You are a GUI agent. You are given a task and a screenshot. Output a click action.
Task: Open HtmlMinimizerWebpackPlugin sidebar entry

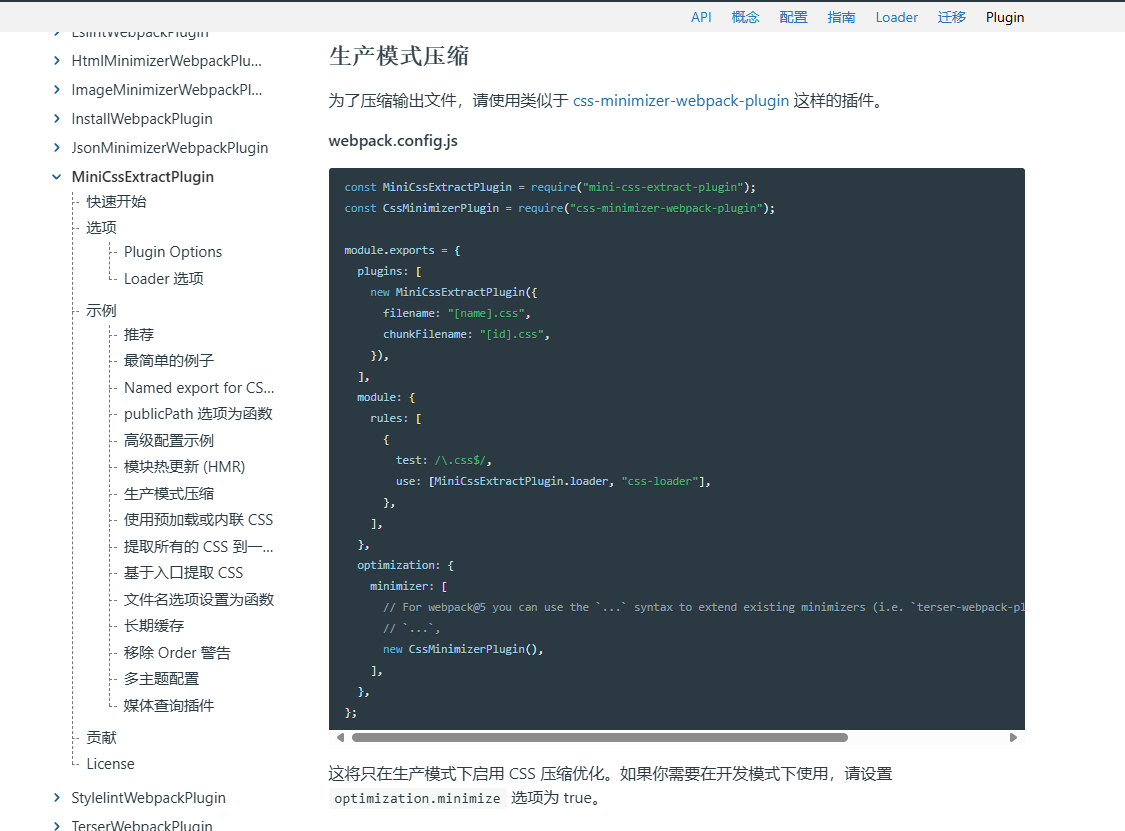point(166,61)
